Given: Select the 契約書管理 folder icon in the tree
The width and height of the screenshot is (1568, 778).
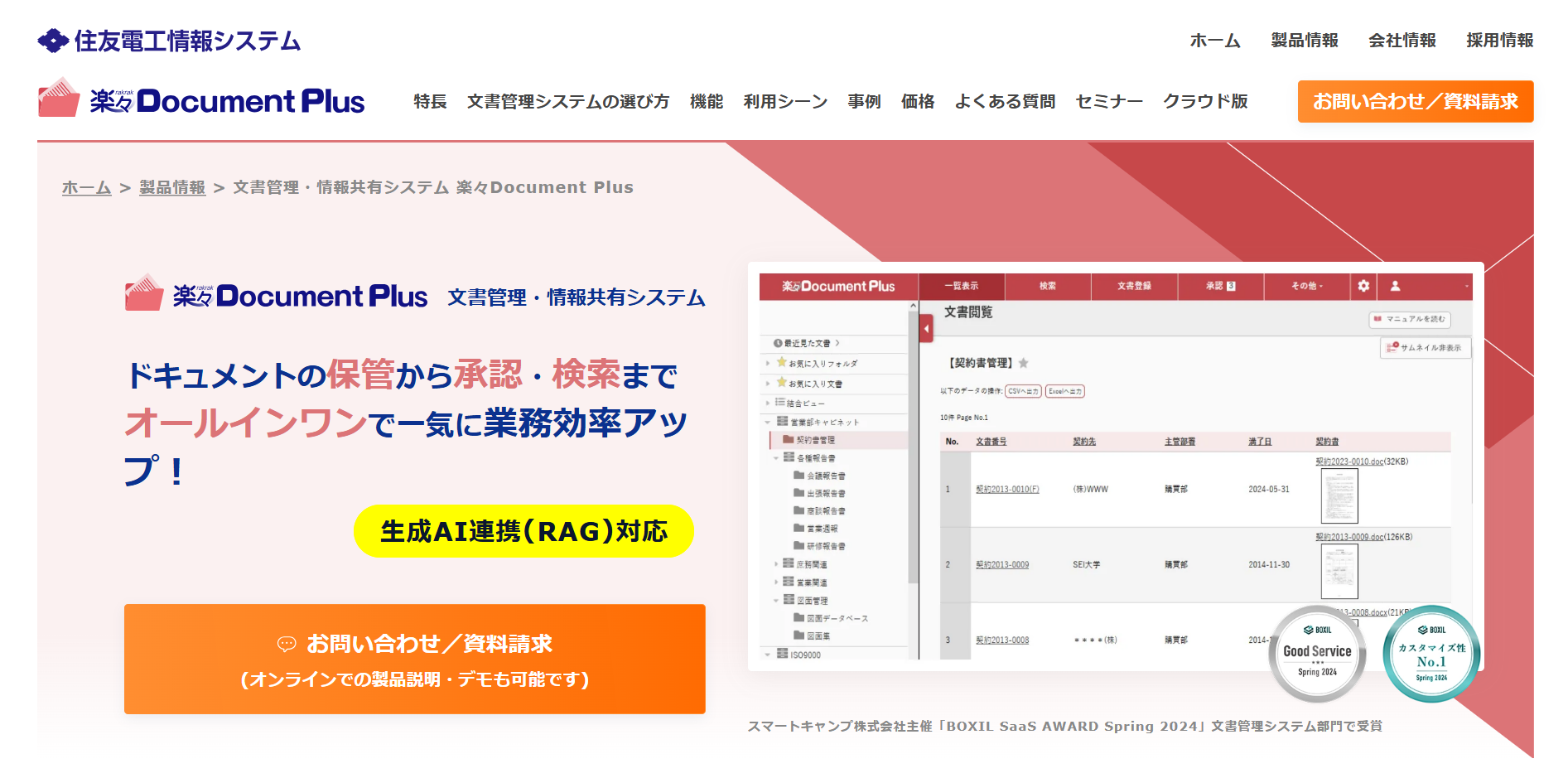Looking at the screenshot, I should tap(788, 440).
